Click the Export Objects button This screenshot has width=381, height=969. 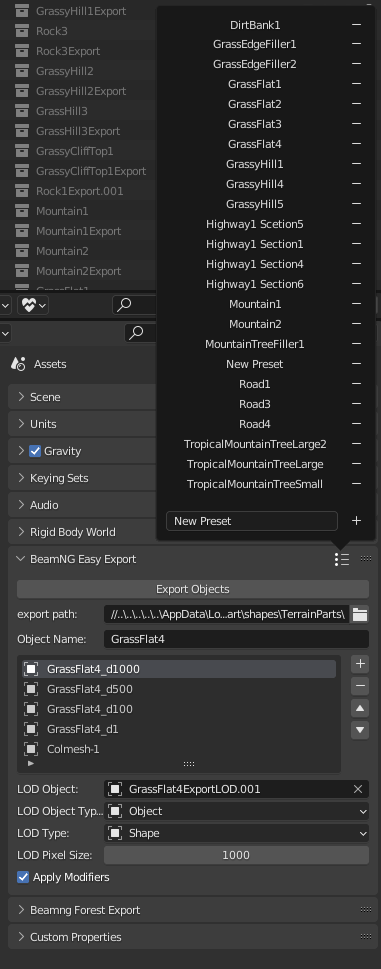193,590
